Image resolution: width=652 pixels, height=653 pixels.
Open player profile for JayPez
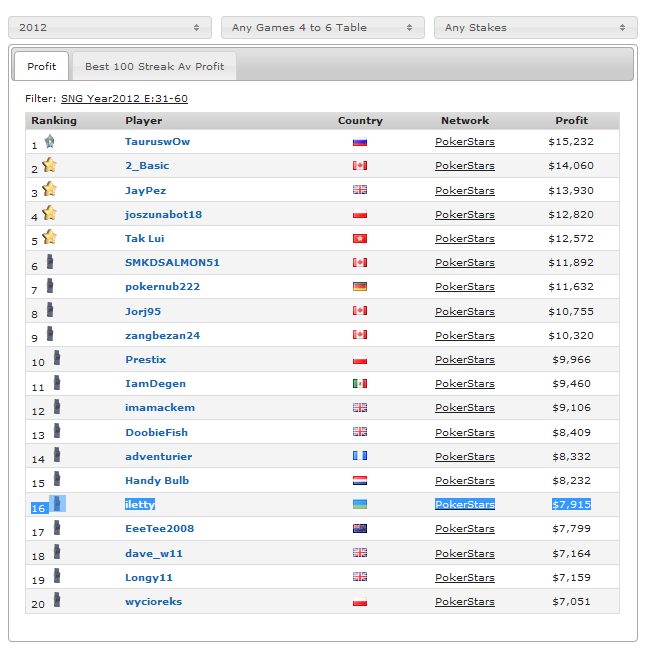pos(145,190)
